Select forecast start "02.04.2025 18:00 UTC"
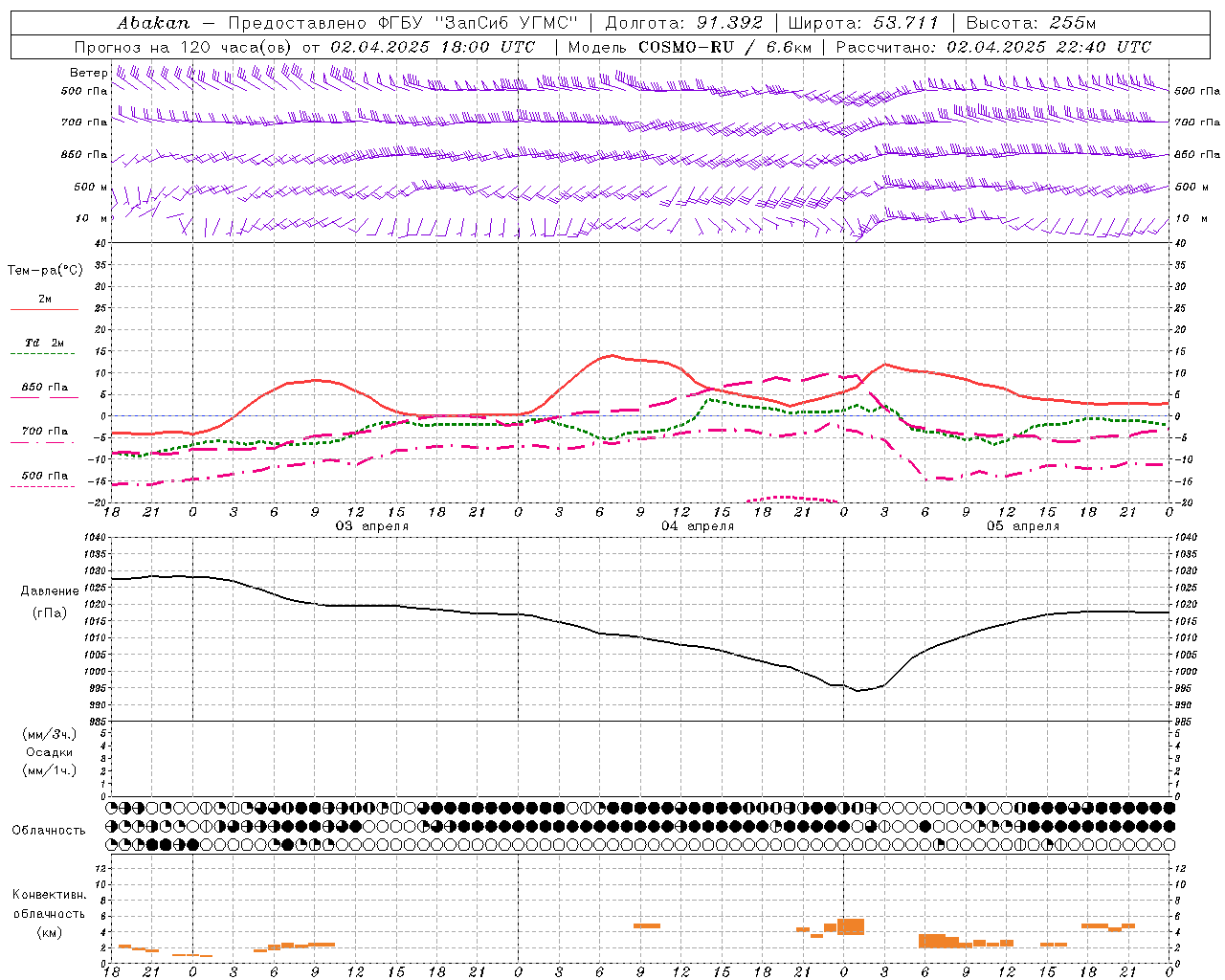 click(433, 46)
